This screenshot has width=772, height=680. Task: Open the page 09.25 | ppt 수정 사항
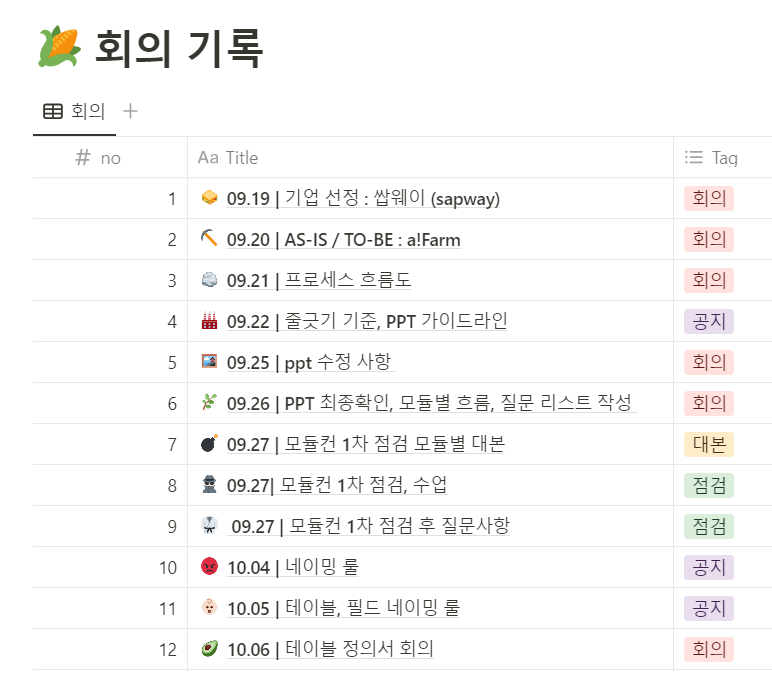coord(309,362)
